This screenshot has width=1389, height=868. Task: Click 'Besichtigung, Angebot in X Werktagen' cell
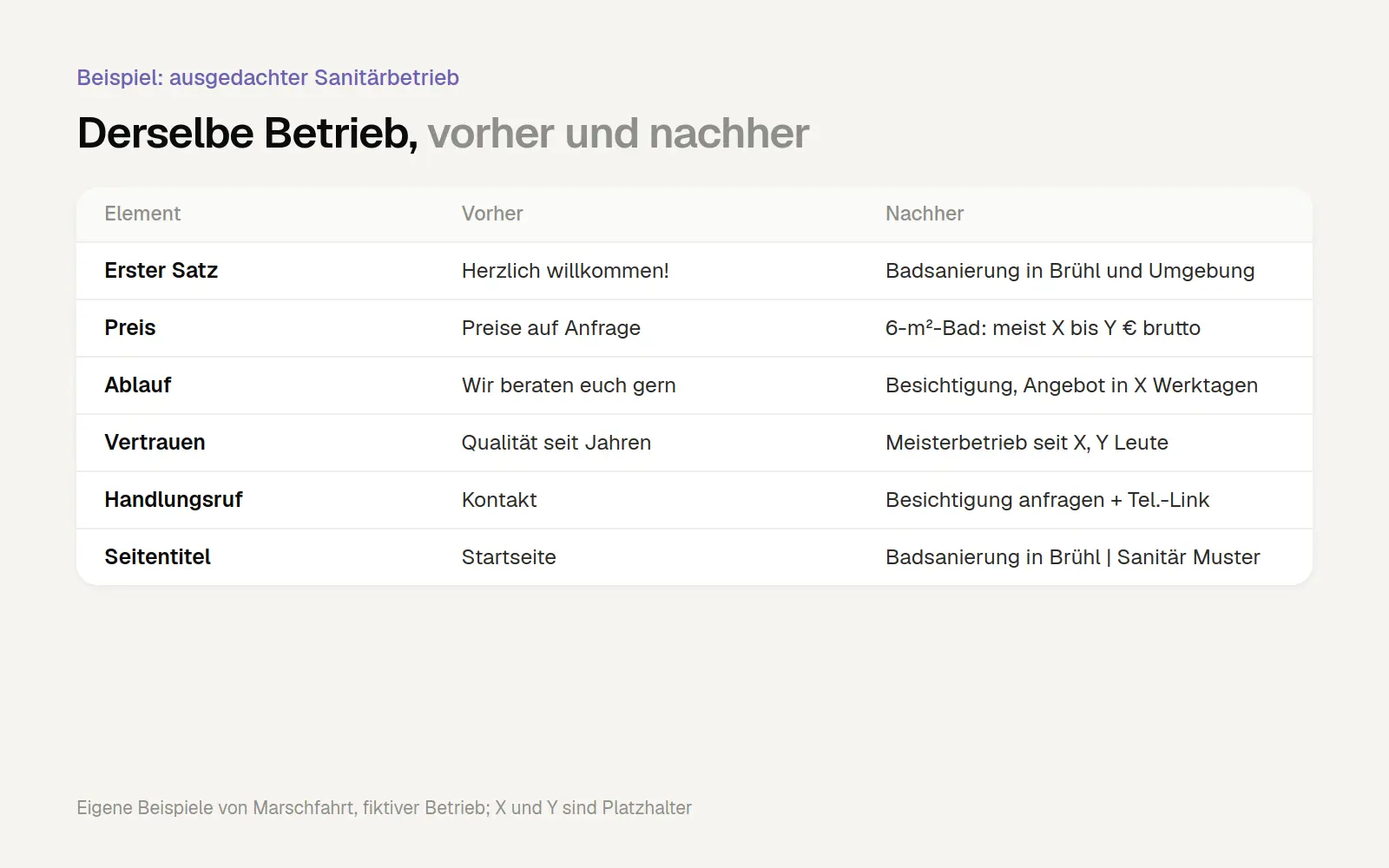tap(1071, 385)
